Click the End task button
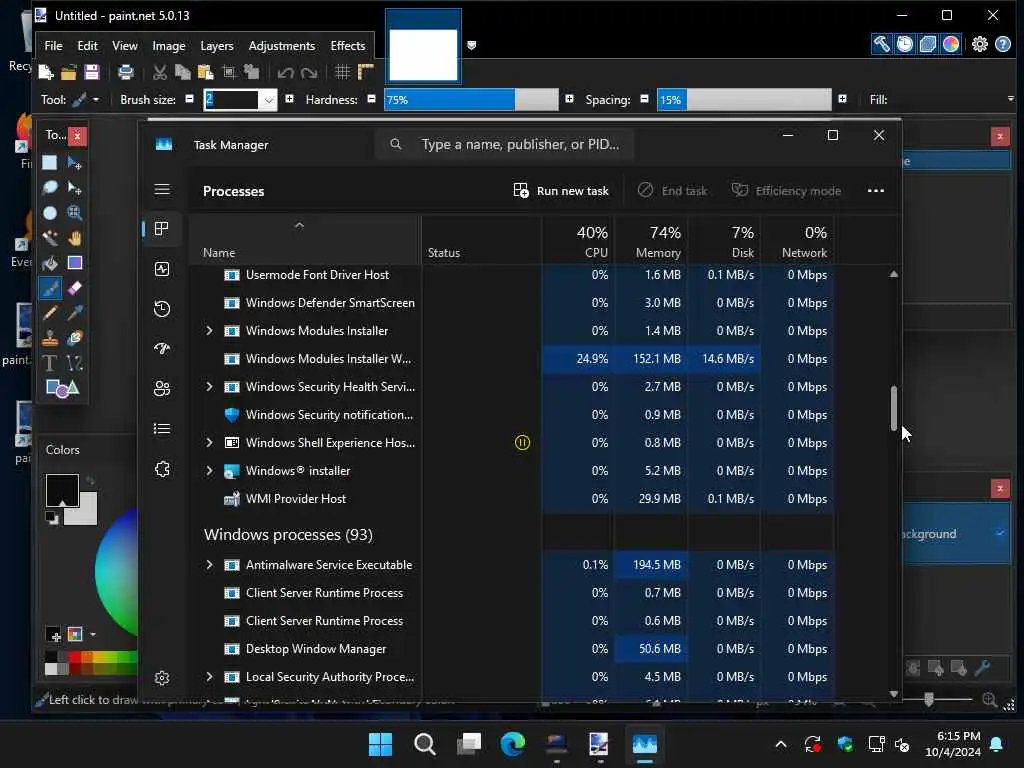Image resolution: width=1024 pixels, height=768 pixels. [672, 191]
